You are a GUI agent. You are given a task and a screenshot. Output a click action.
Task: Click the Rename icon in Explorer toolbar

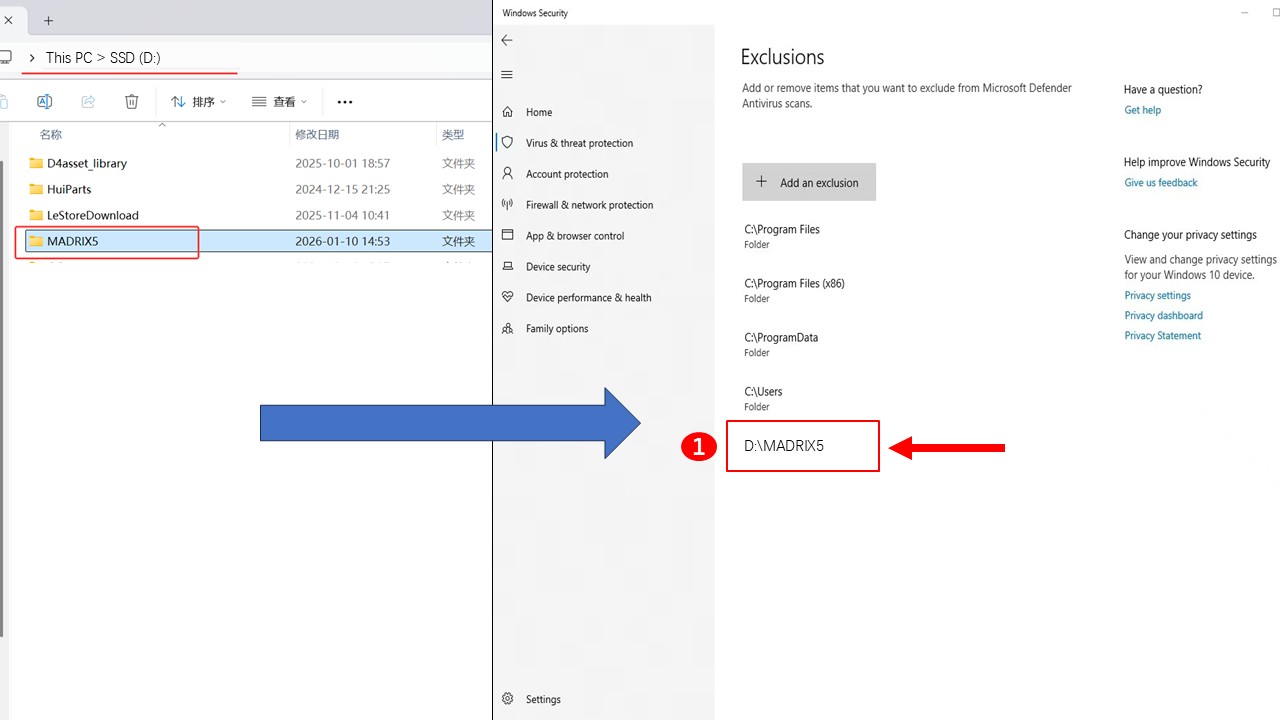44,102
